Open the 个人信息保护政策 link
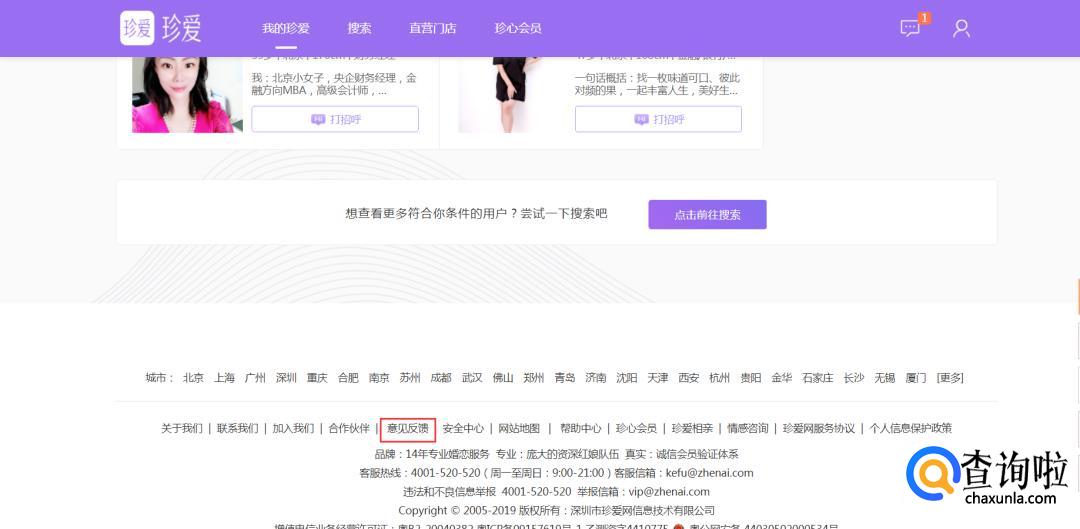This screenshot has height=529, width=1080. click(x=911, y=428)
